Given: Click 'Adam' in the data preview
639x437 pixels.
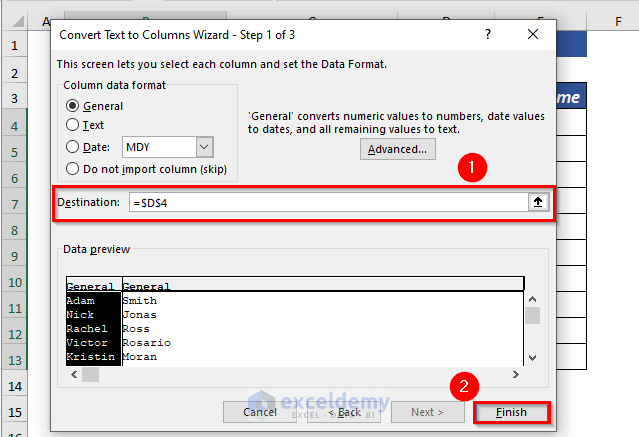Looking at the screenshot, I should point(81,301).
